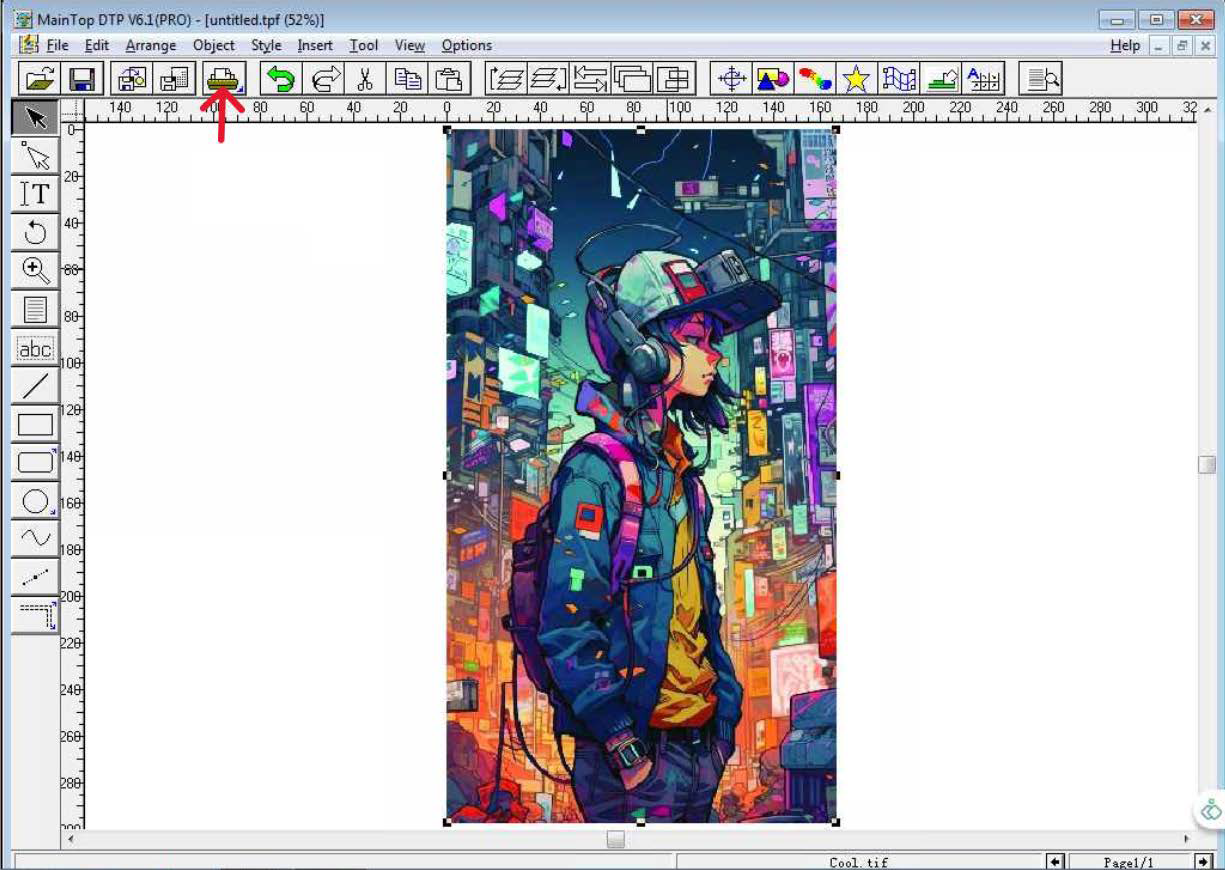1225x870 pixels.
Task: Open the Tool menu
Action: point(364,45)
